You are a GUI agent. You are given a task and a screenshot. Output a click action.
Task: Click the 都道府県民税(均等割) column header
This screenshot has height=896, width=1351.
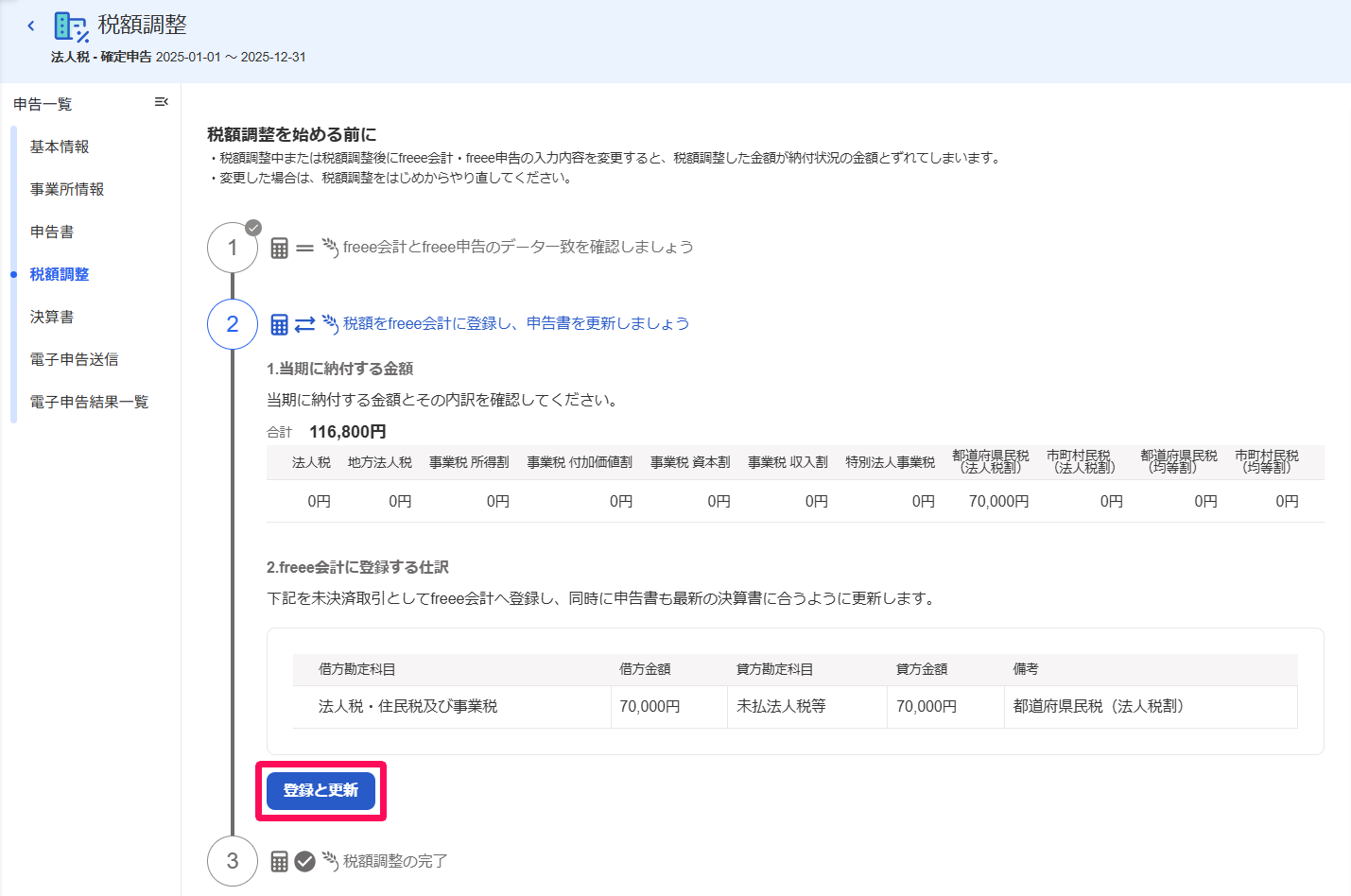tap(1179, 461)
